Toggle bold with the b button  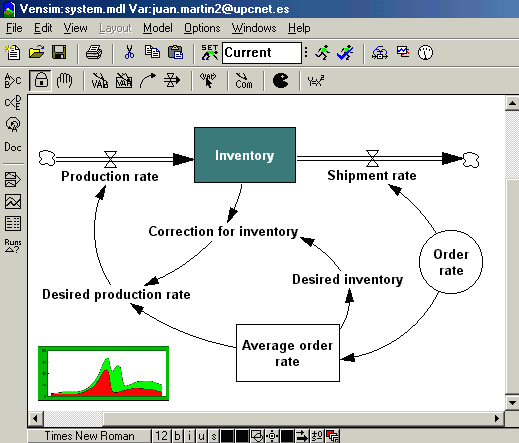click(x=177, y=436)
